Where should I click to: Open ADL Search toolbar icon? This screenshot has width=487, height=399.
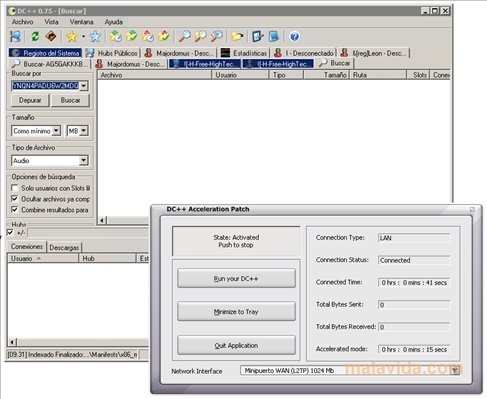tap(201, 36)
